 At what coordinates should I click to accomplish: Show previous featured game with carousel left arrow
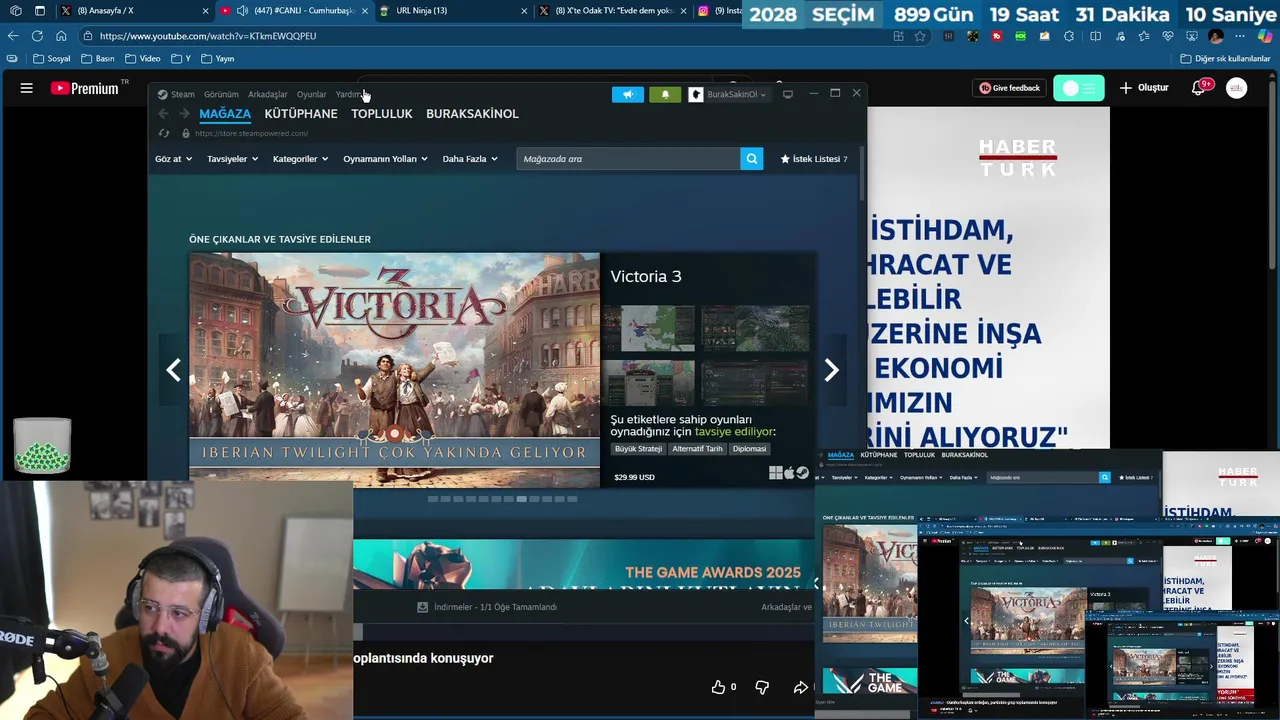[x=174, y=370]
